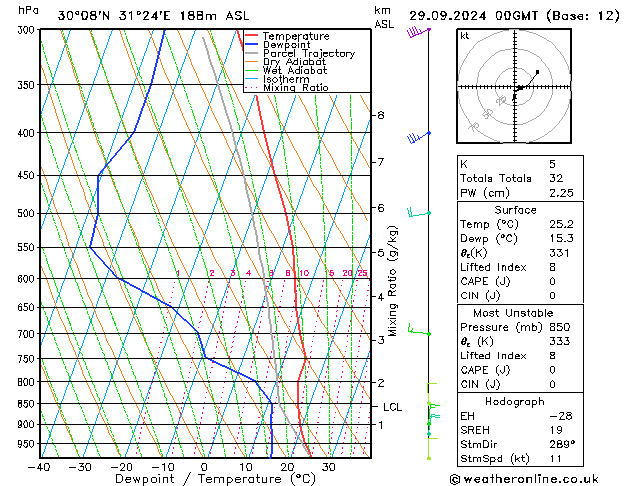Click the 500 hPa pressure label

(28, 213)
